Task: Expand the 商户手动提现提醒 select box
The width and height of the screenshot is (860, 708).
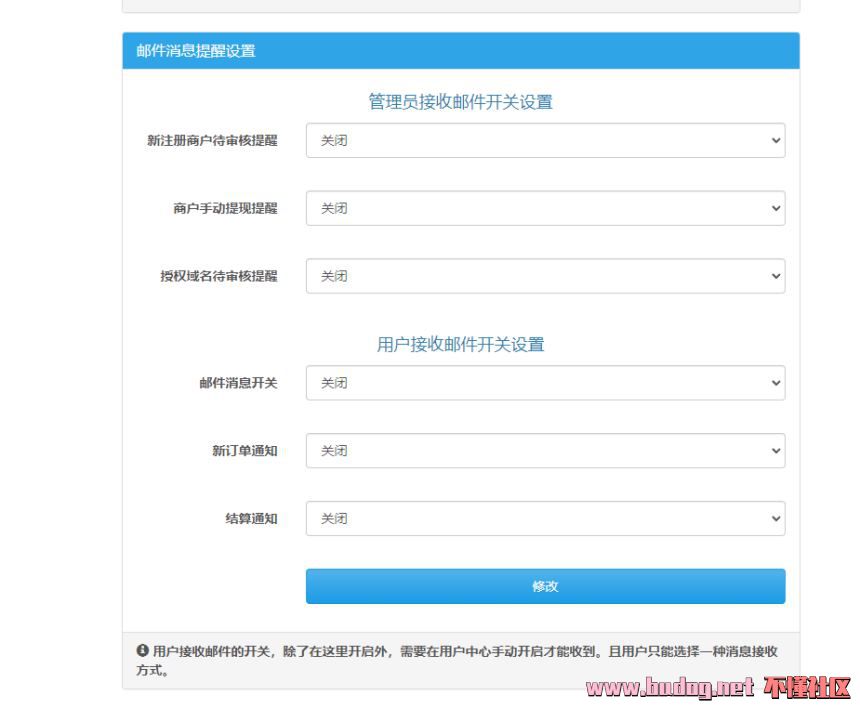Action: pos(545,209)
